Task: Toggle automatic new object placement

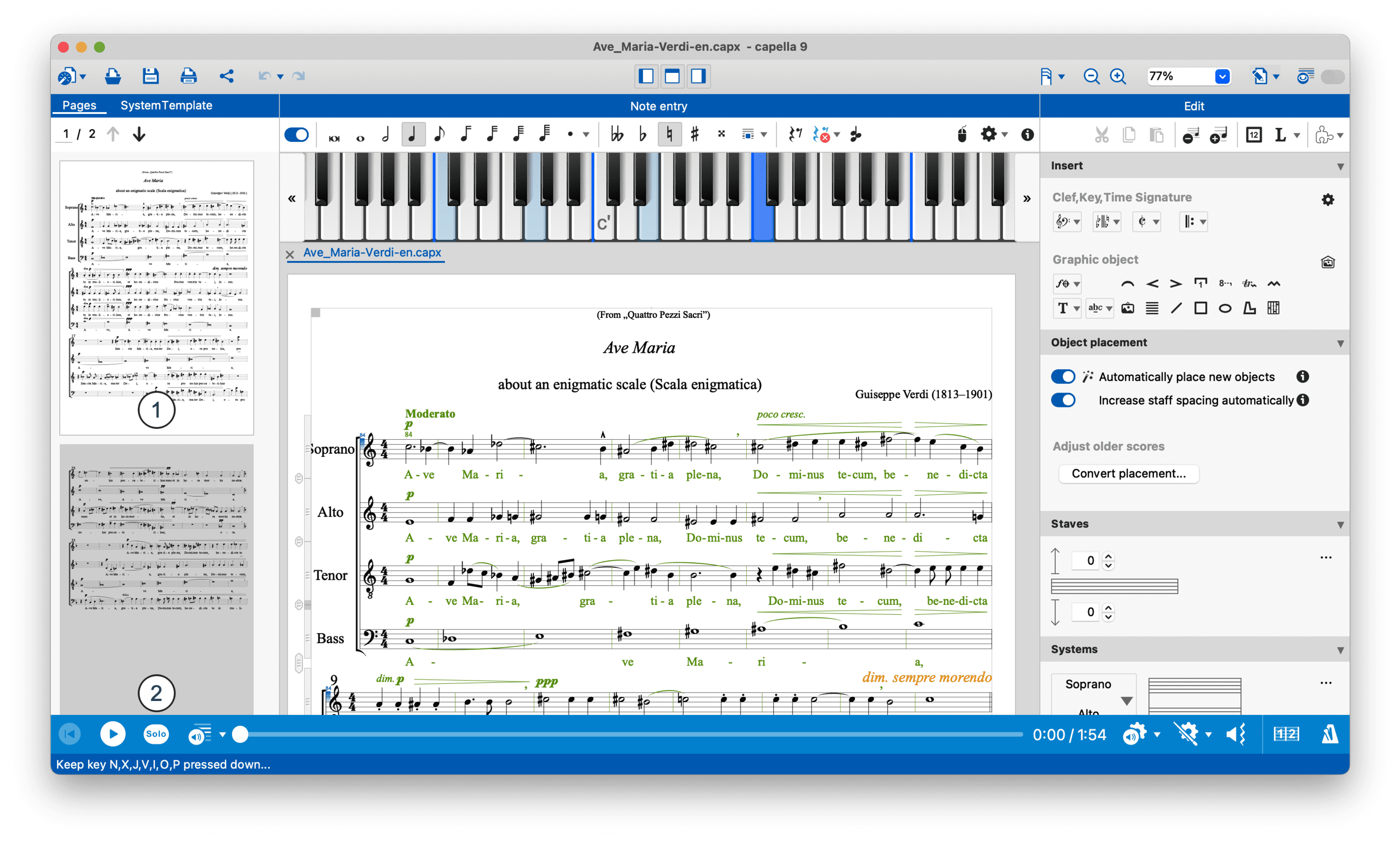Action: click(x=1064, y=376)
